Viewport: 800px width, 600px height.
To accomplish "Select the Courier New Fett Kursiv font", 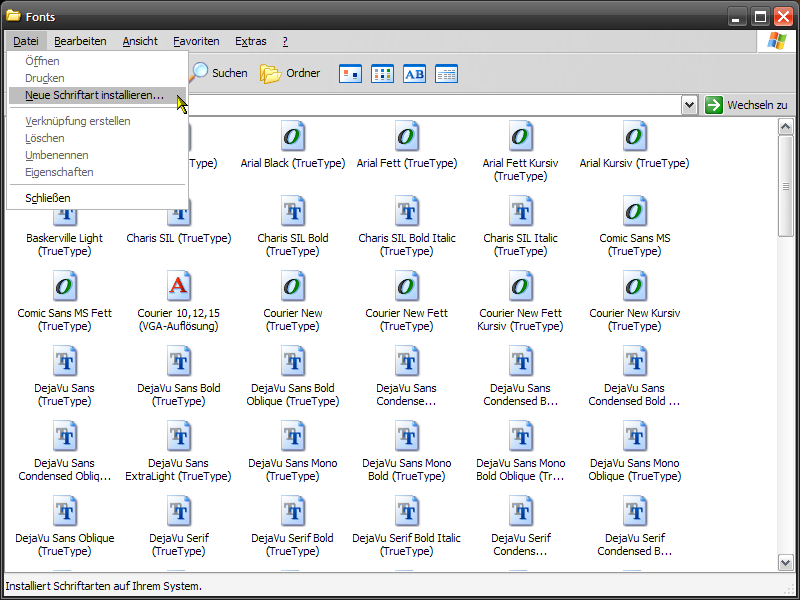I will tap(520, 286).
